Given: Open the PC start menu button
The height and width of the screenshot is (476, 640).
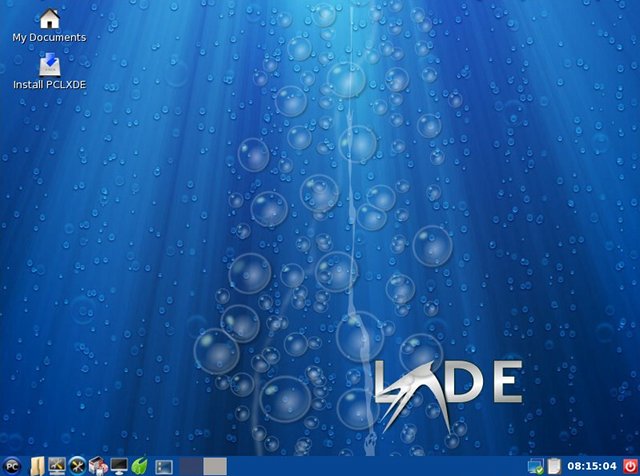Looking at the screenshot, I should tap(12, 466).
